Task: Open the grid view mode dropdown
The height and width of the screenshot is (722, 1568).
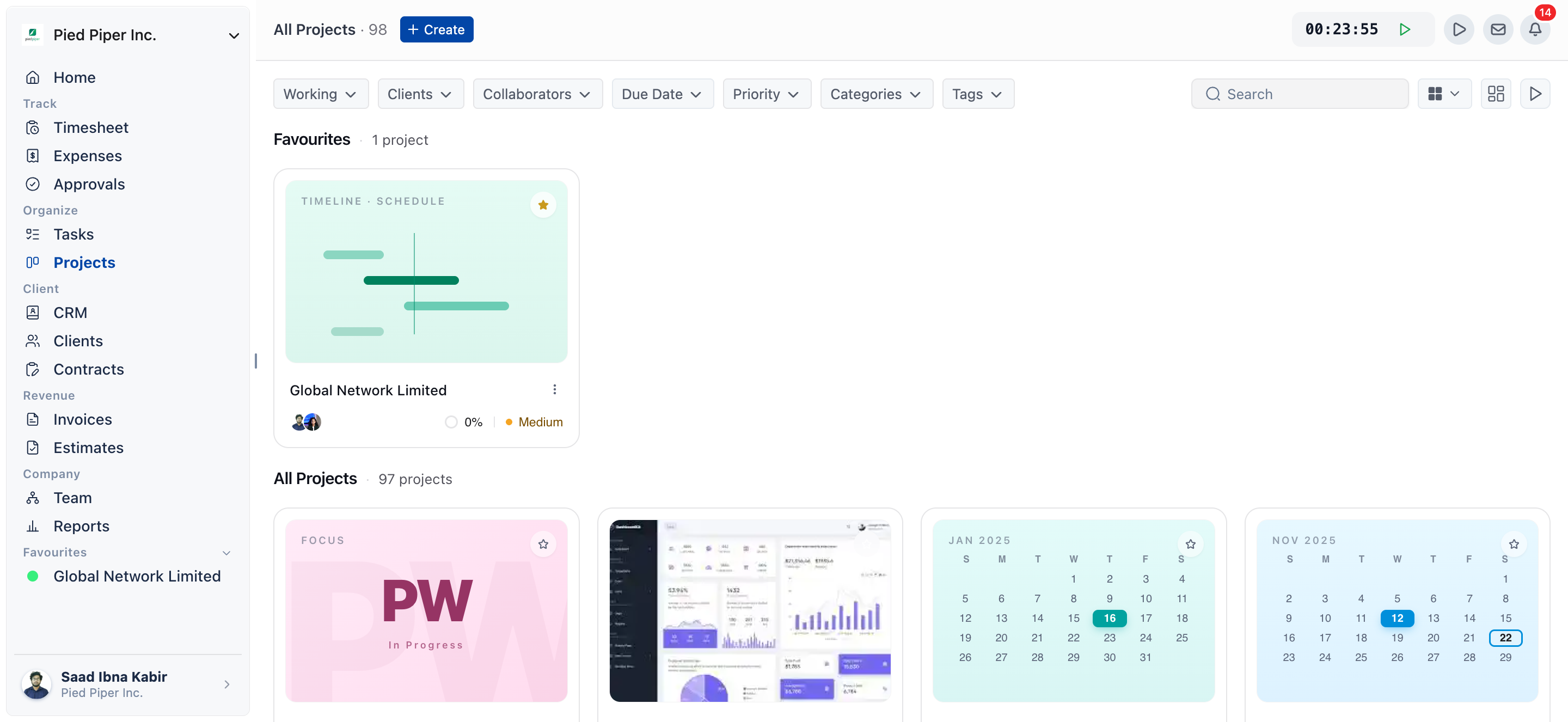Action: 1444,94
